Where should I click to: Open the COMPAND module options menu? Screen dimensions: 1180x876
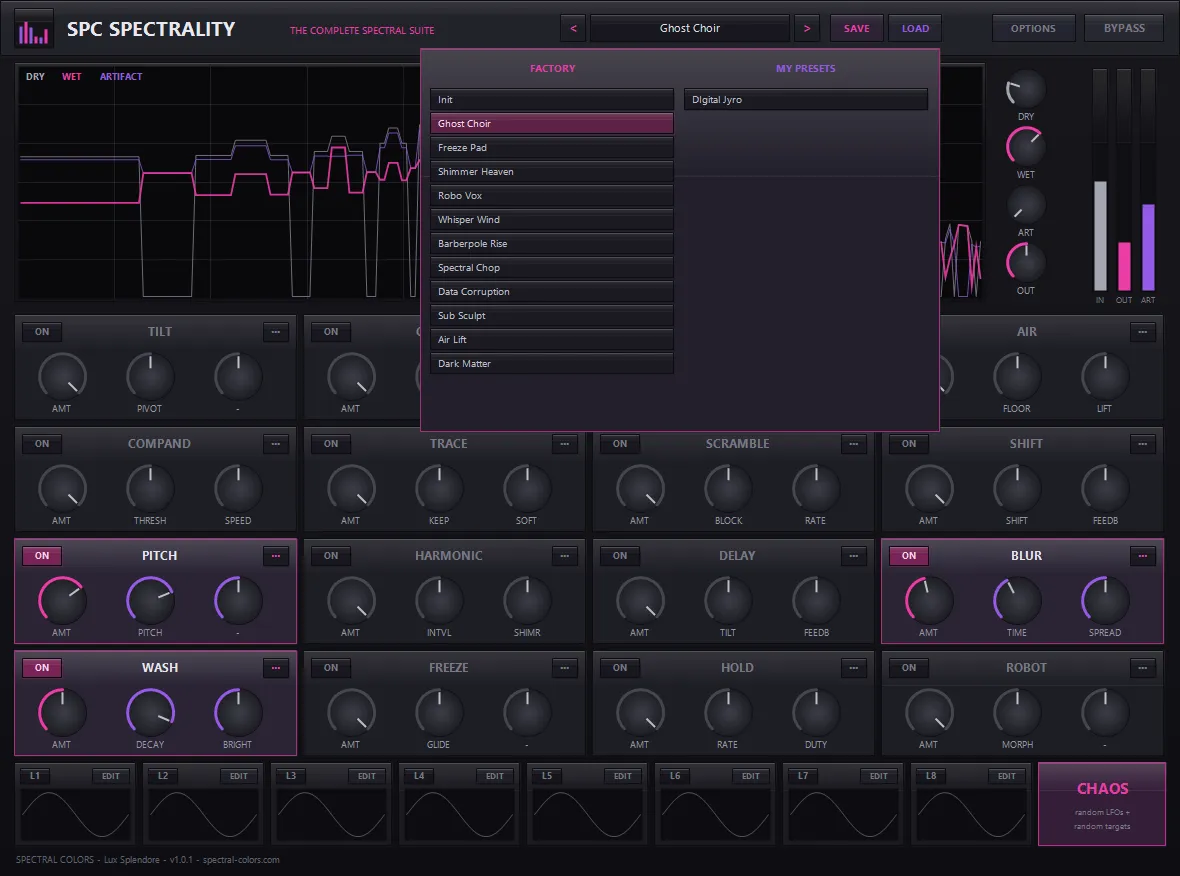(276, 444)
